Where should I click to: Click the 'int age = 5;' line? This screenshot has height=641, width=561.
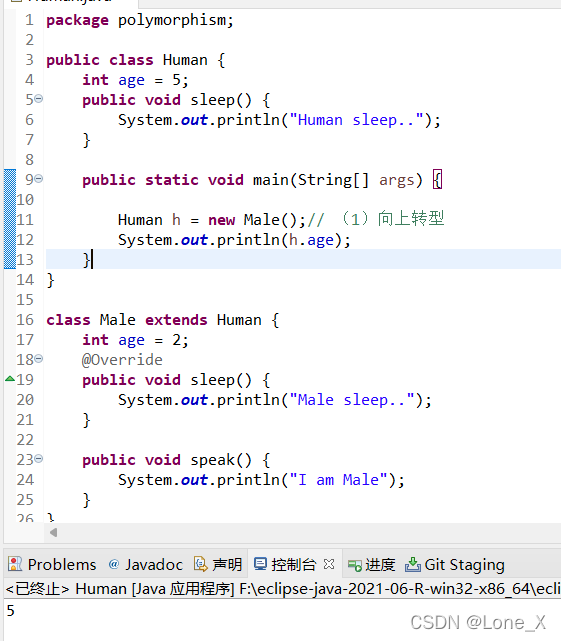[135, 80]
